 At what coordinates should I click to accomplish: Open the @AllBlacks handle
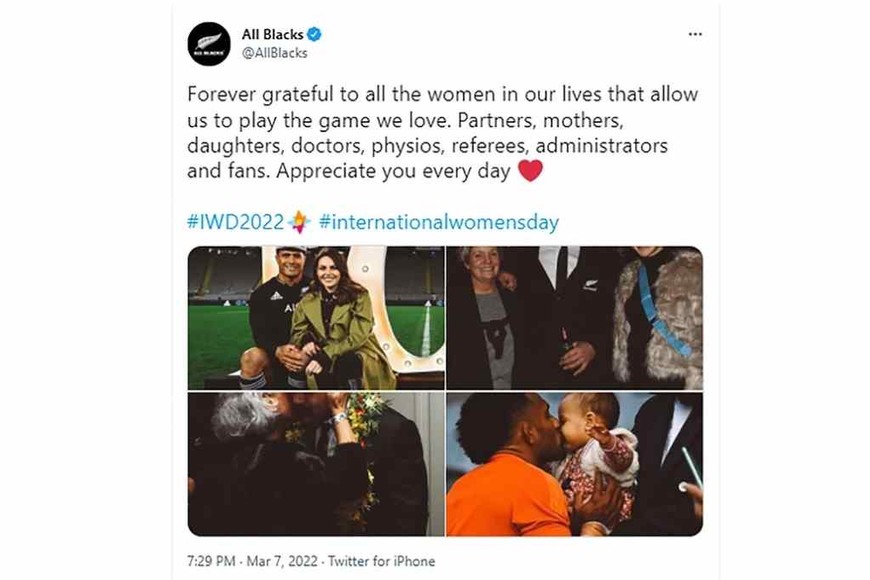click(x=275, y=53)
